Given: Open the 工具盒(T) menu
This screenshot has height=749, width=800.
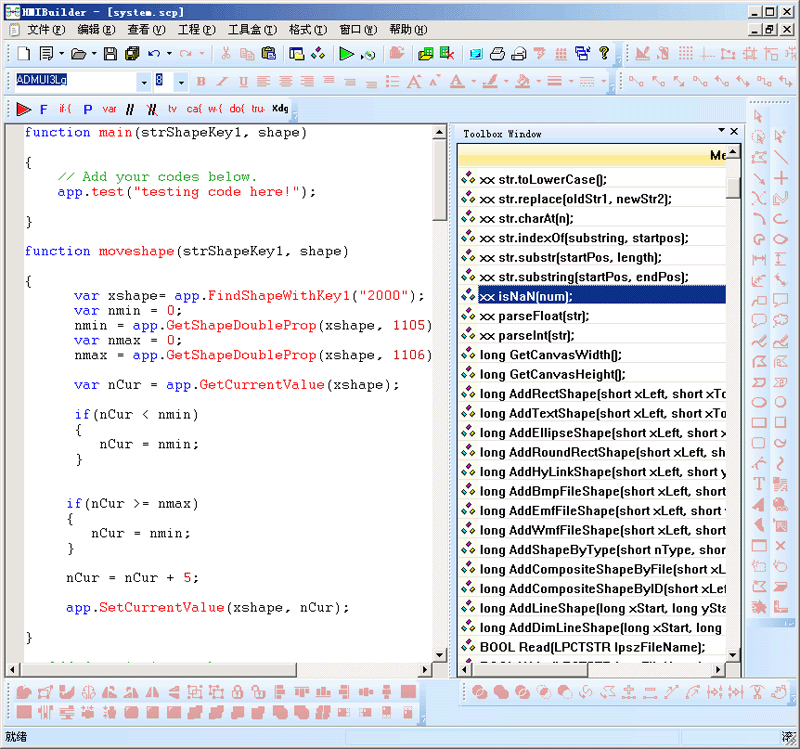Looking at the screenshot, I should 253,30.
